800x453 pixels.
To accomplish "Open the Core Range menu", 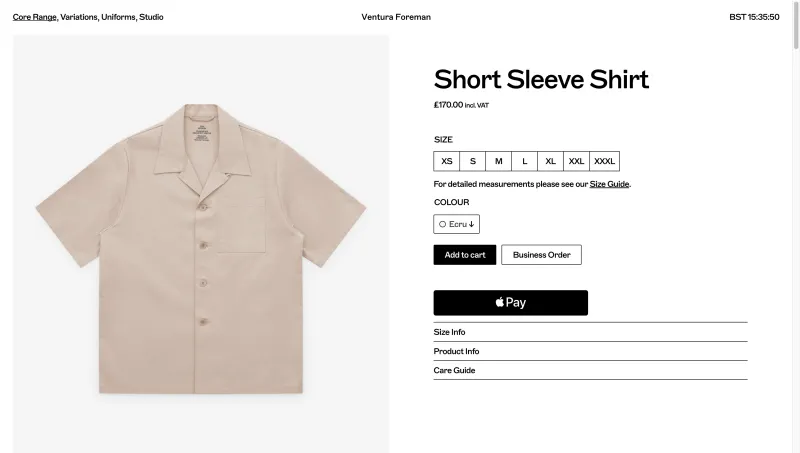I will pos(34,17).
